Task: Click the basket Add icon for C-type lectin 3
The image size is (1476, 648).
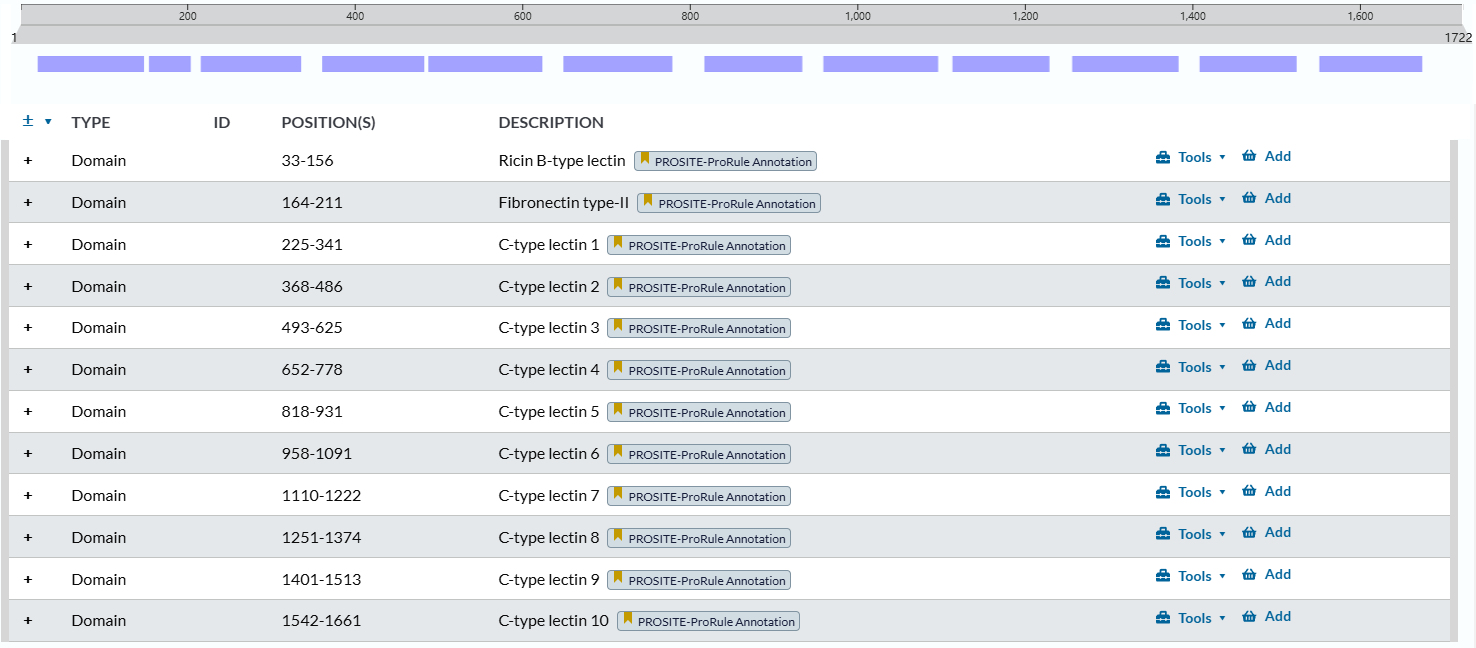Action: 1248,324
